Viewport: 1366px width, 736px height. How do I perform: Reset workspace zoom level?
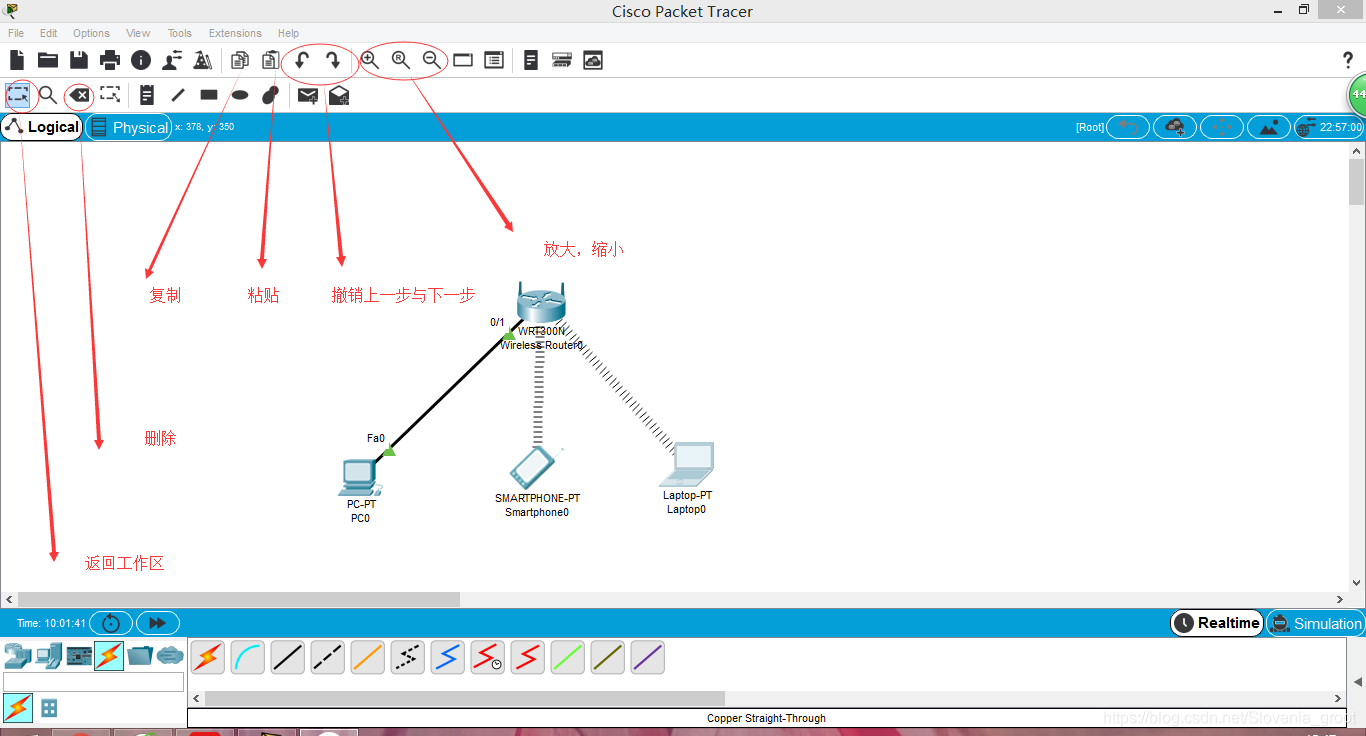click(401, 60)
